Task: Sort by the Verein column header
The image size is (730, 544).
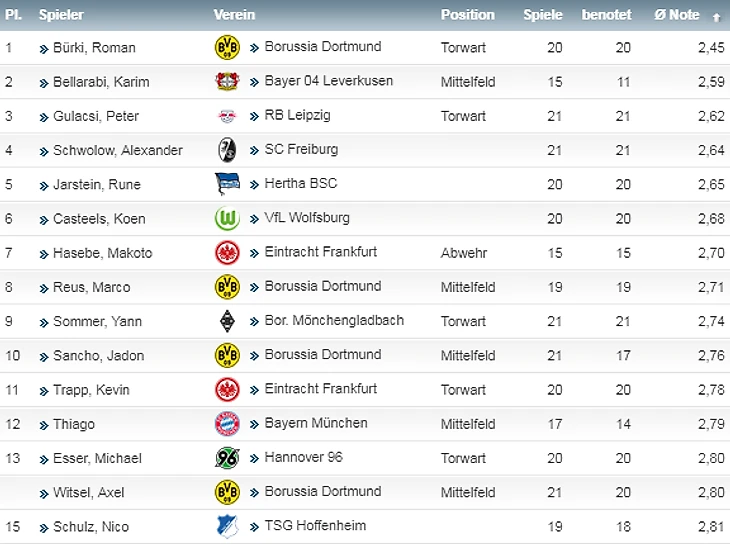Action: (234, 15)
